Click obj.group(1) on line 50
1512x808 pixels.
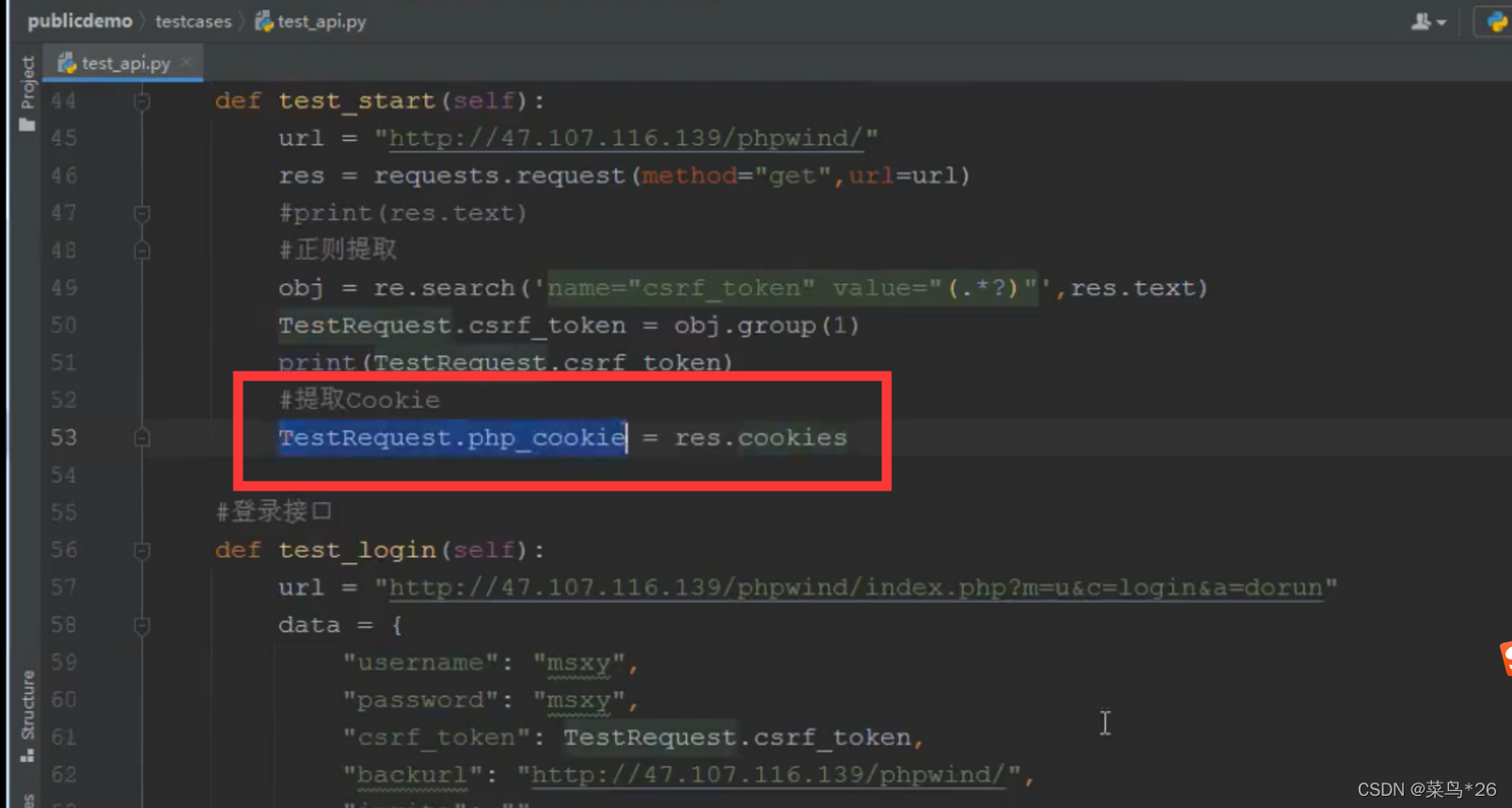pos(766,325)
